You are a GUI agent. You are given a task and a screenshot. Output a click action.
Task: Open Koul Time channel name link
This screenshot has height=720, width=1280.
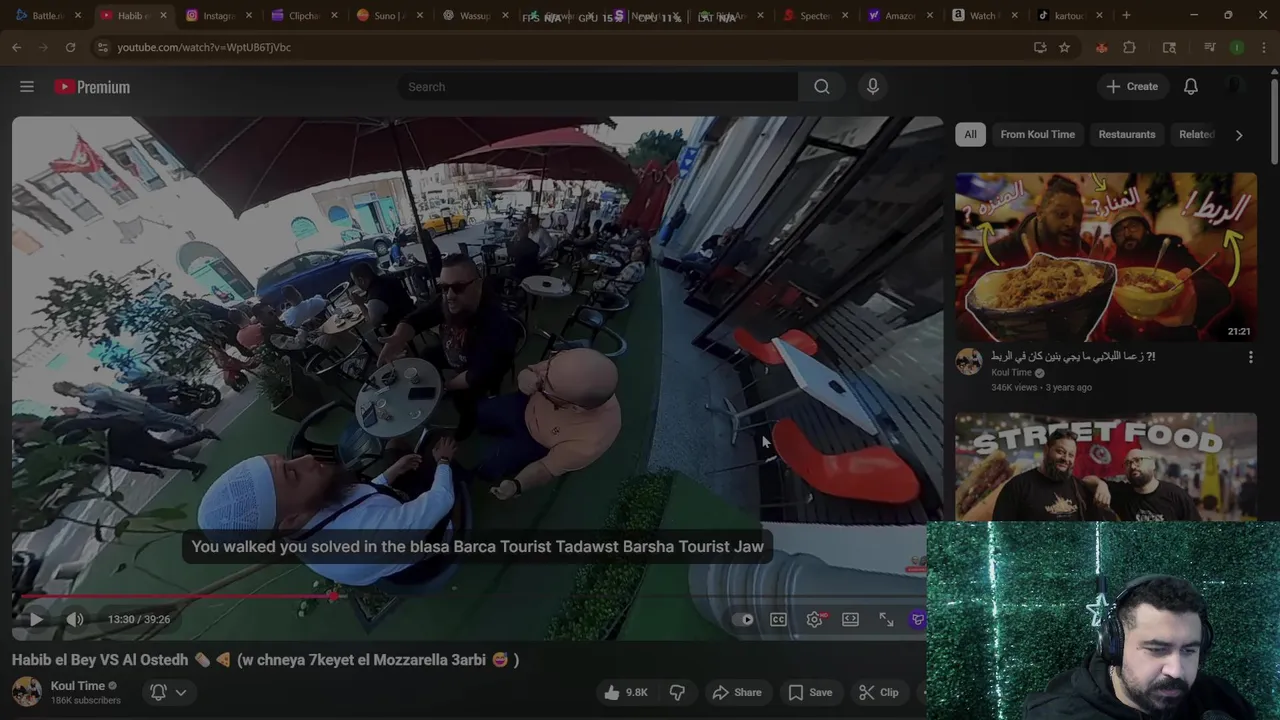point(78,686)
